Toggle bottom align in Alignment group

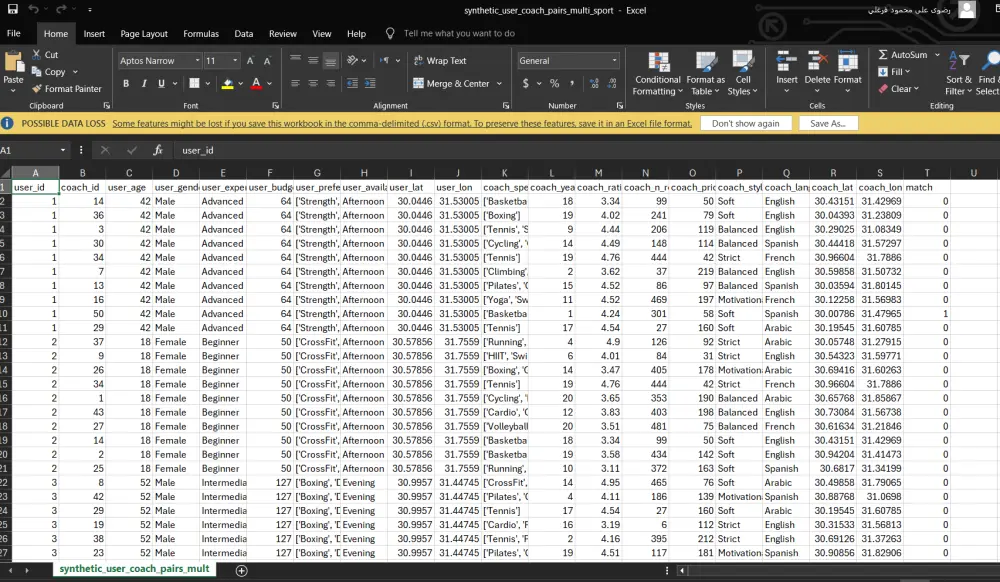pyautogui.click(x=330, y=61)
